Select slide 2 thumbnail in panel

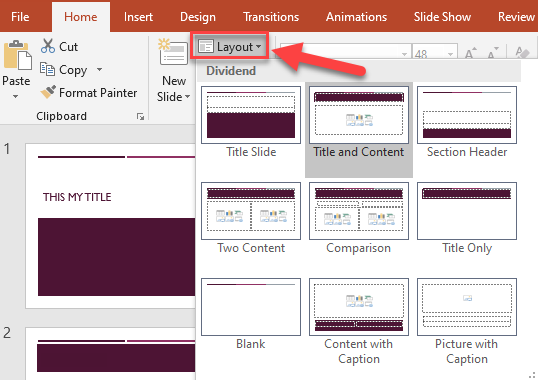[110, 354]
